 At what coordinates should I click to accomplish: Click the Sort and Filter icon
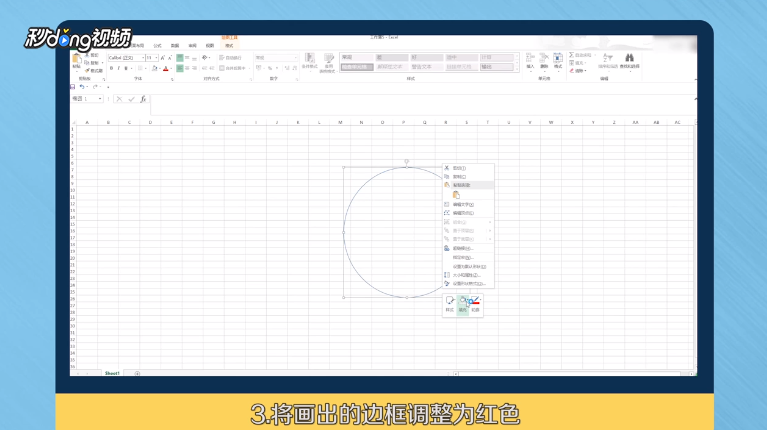607,58
